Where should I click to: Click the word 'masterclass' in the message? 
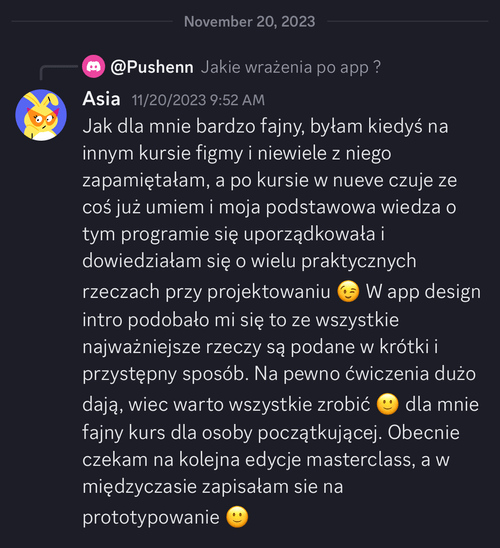click(x=361, y=460)
